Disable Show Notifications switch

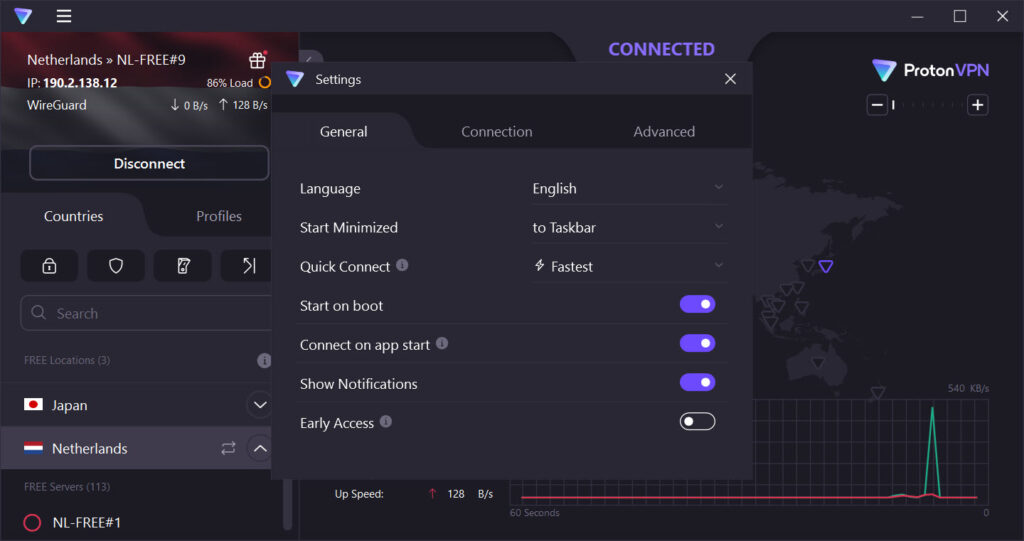697,382
